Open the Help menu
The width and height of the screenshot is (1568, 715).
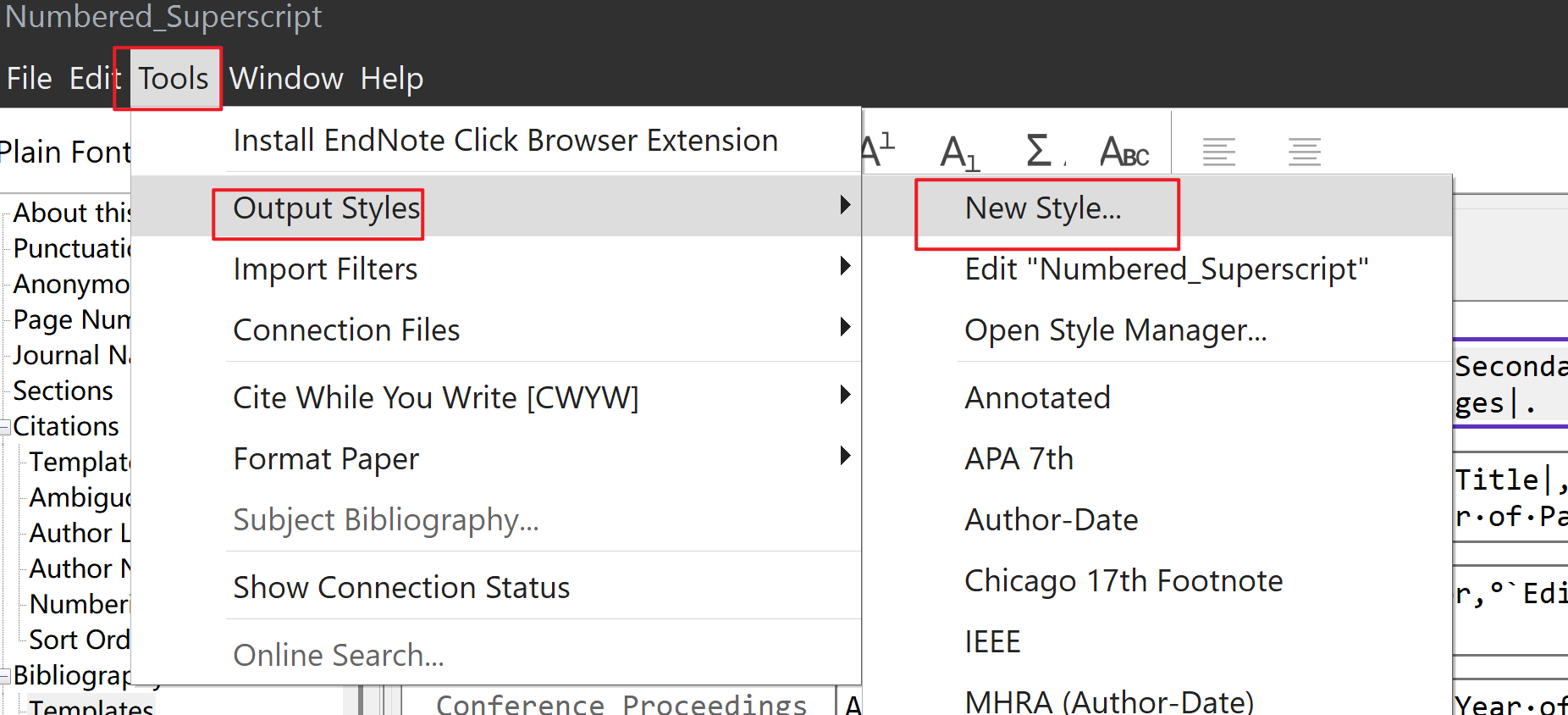(391, 79)
